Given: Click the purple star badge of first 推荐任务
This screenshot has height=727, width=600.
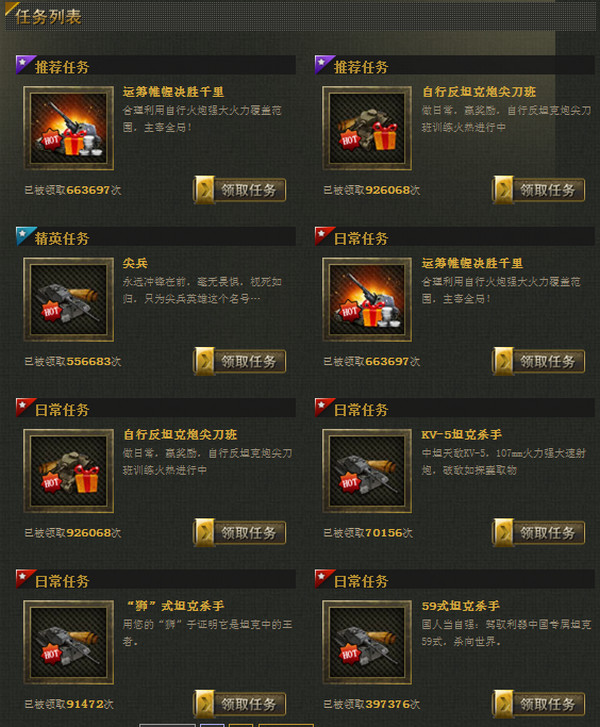Looking at the screenshot, I should [25, 64].
